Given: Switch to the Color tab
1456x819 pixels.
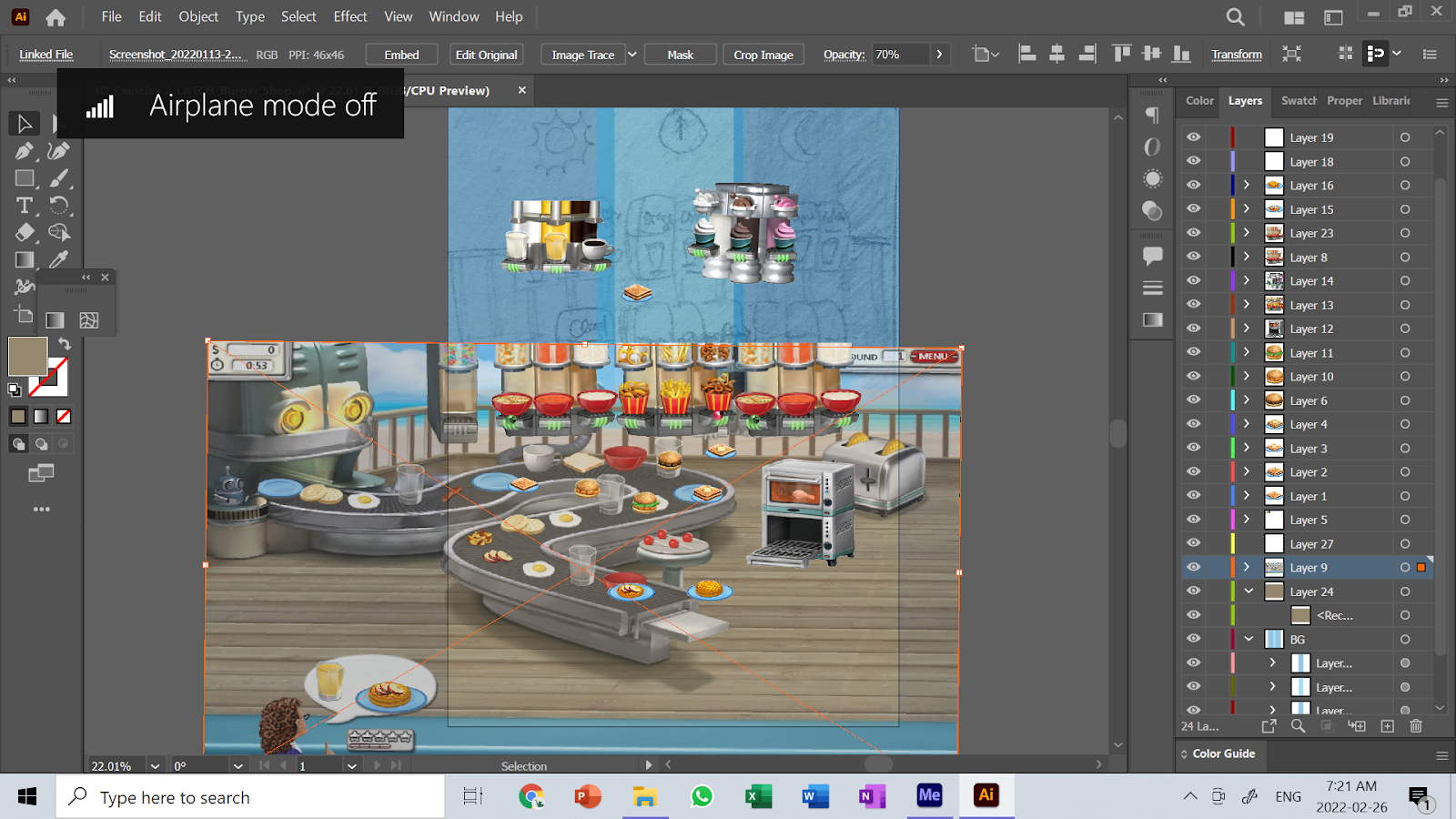Looking at the screenshot, I should [1199, 101].
